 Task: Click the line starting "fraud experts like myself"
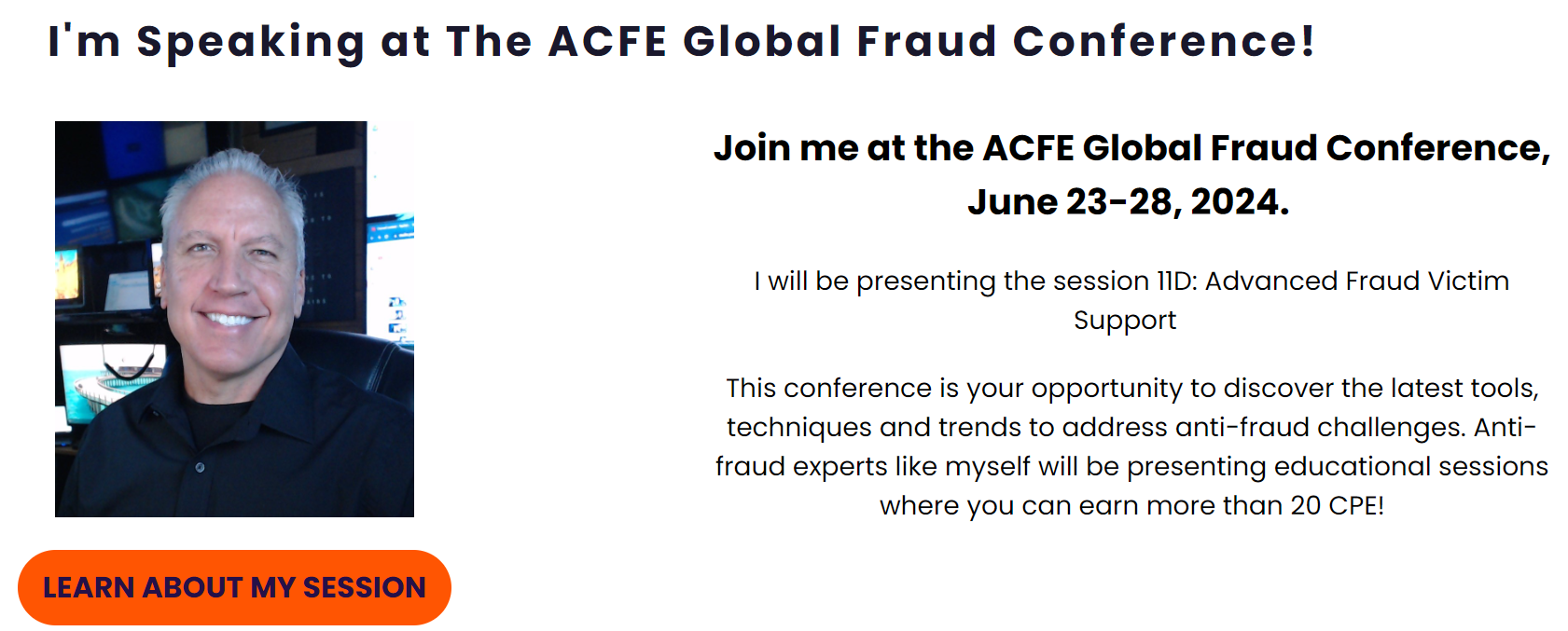(x=1131, y=467)
